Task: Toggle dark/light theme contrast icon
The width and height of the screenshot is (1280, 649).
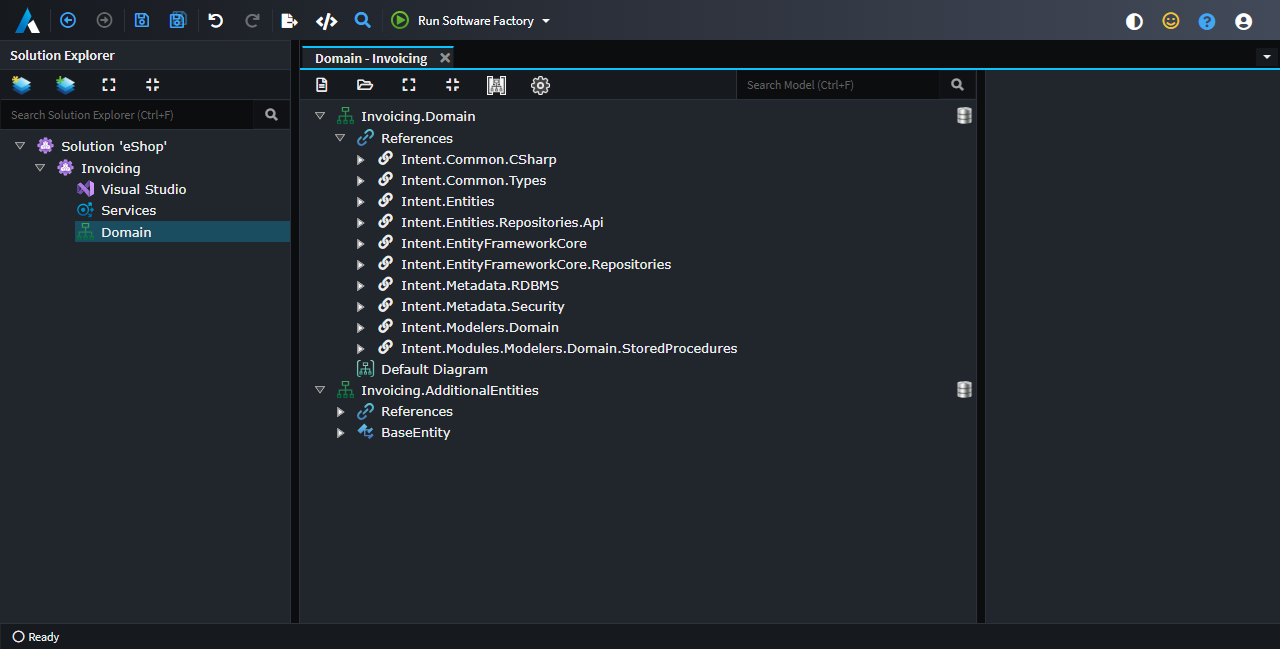Action: pos(1134,21)
